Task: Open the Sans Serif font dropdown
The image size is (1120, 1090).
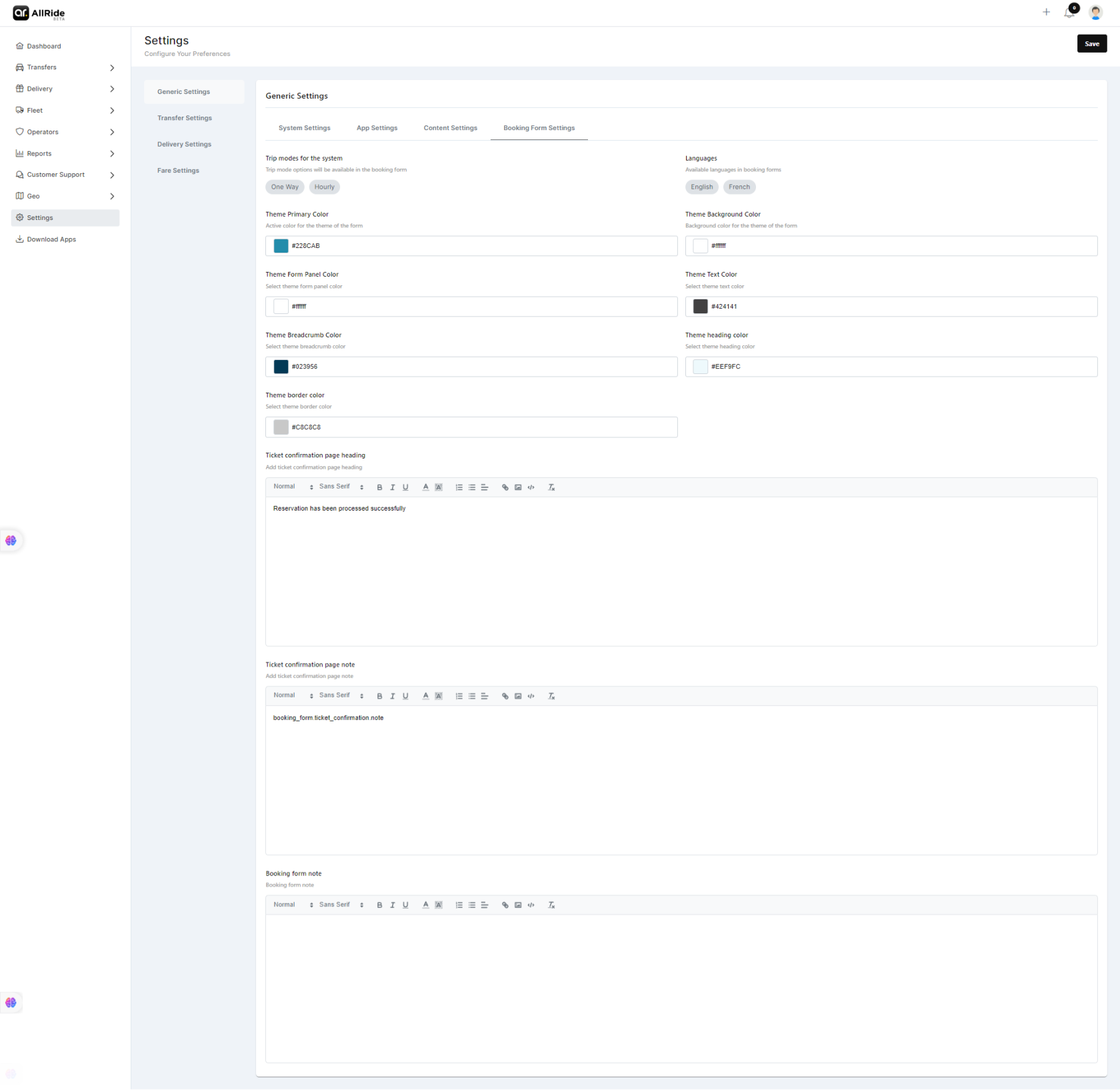Action: pos(335,487)
